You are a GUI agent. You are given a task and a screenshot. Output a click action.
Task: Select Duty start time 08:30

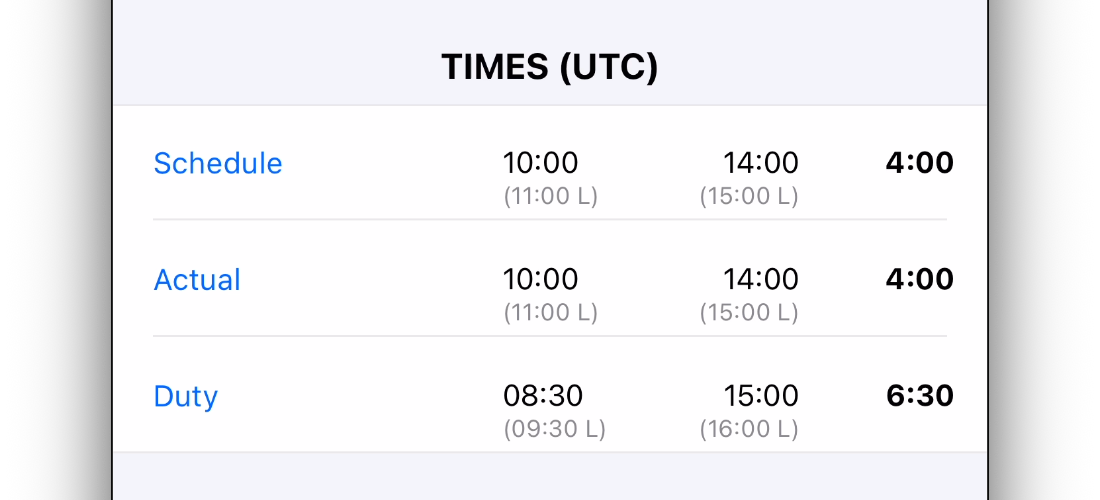click(x=543, y=396)
